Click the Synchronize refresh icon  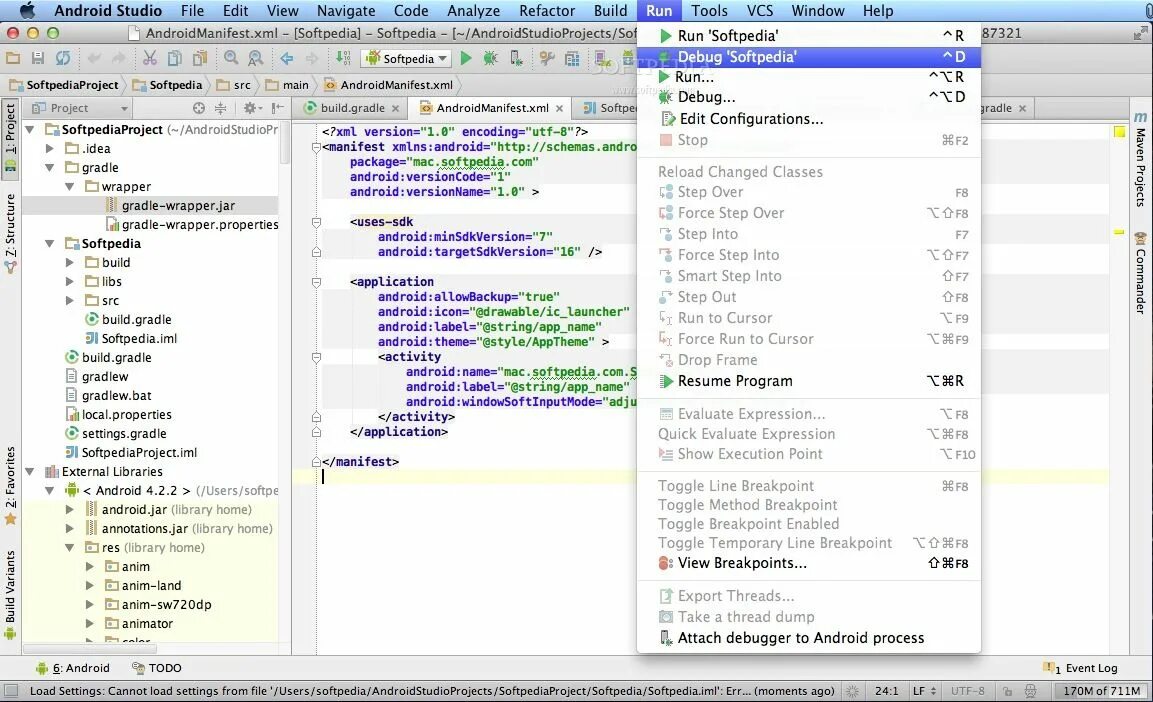63,58
